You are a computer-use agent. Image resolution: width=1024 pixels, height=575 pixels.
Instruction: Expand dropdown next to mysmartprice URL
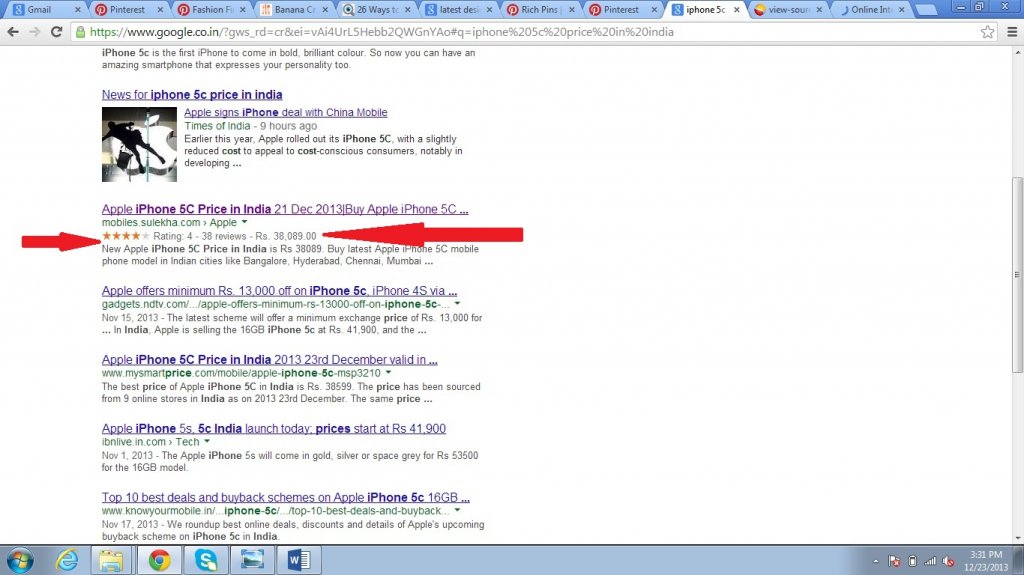(x=388, y=372)
